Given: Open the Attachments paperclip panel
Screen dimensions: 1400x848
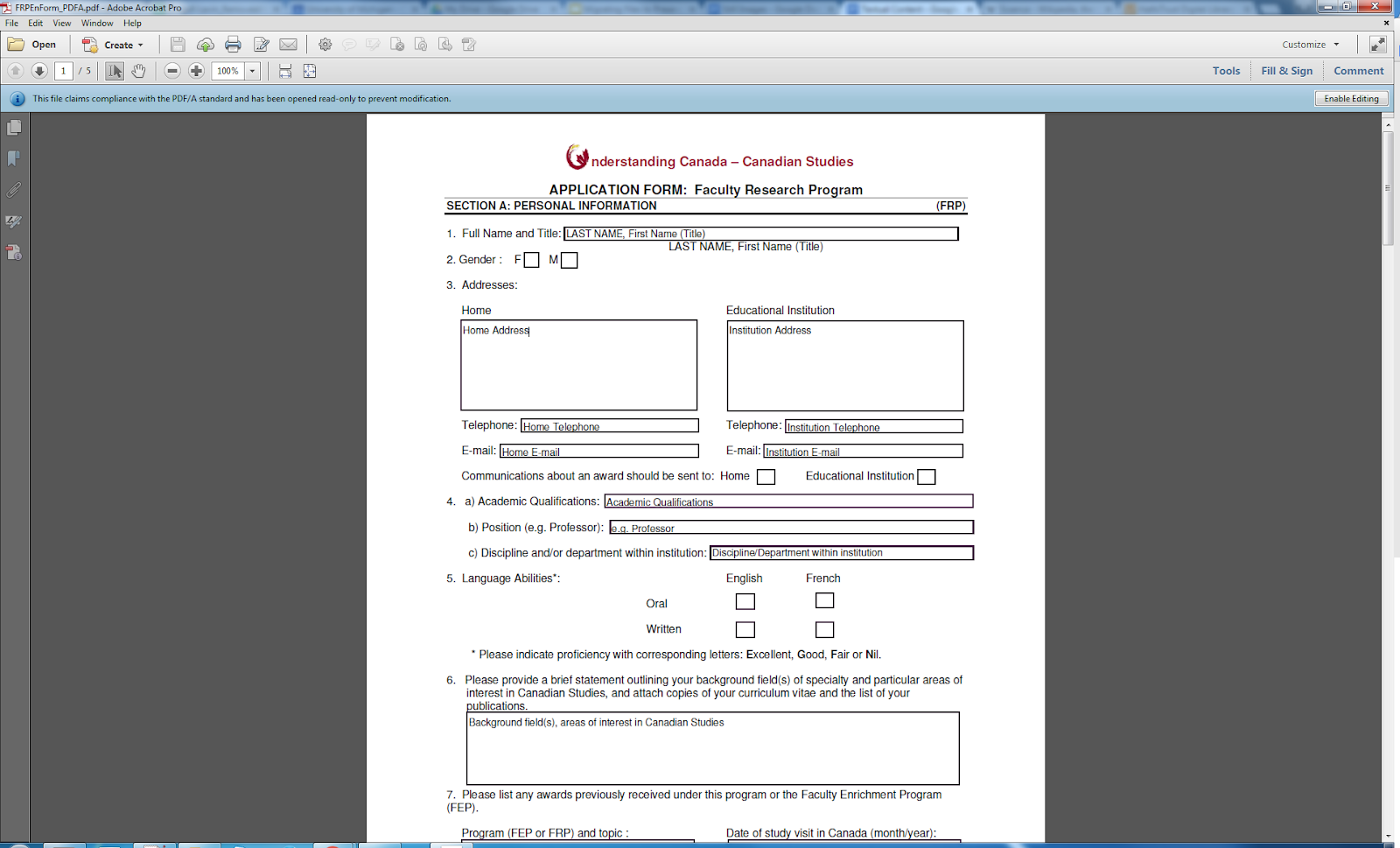Looking at the screenshot, I should click(14, 190).
